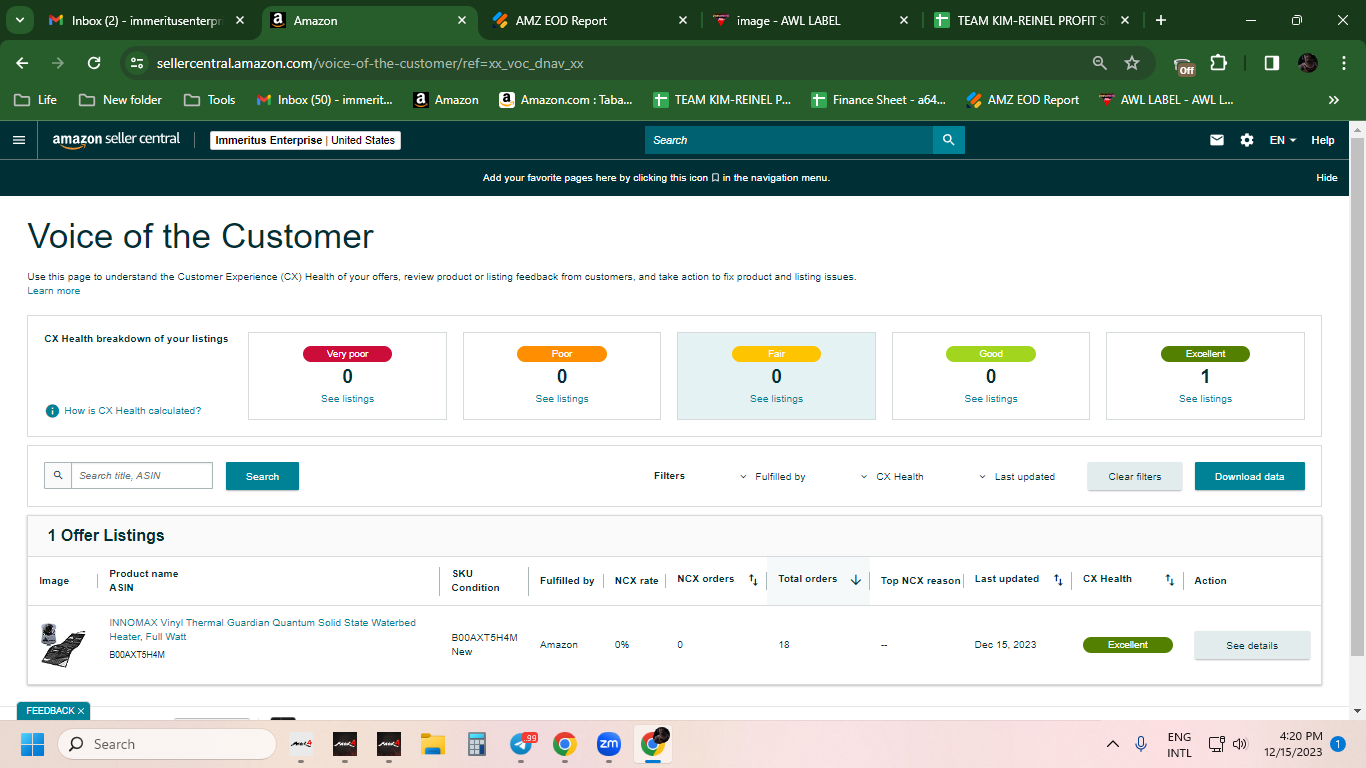See listings under Fair
1366x768 pixels.
[x=777, y=399]
